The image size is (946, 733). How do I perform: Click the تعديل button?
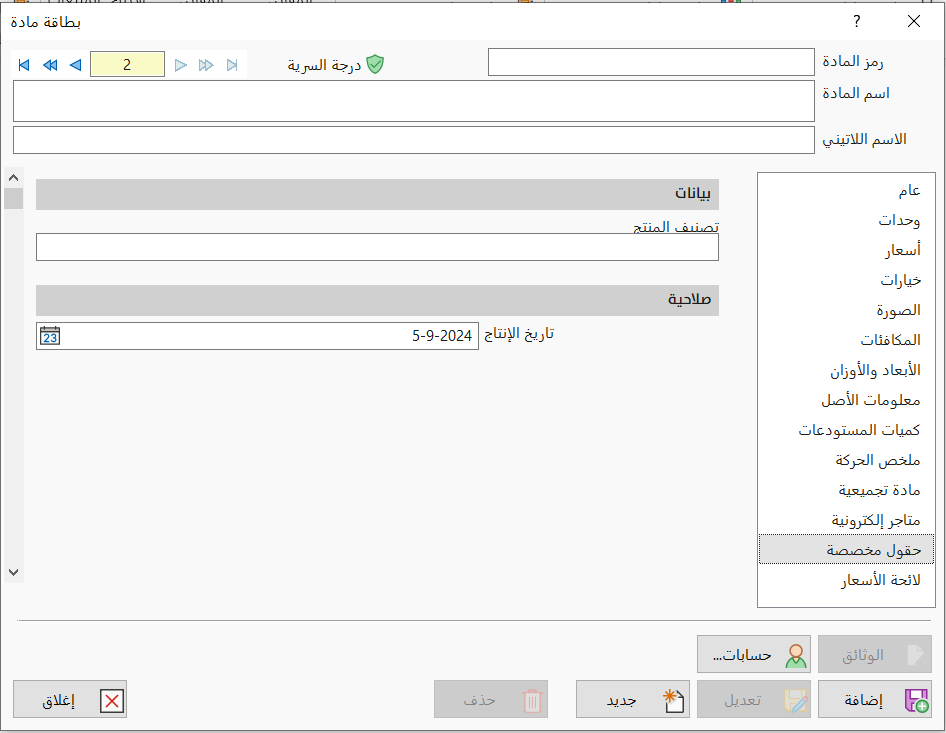tap(754, 700)
